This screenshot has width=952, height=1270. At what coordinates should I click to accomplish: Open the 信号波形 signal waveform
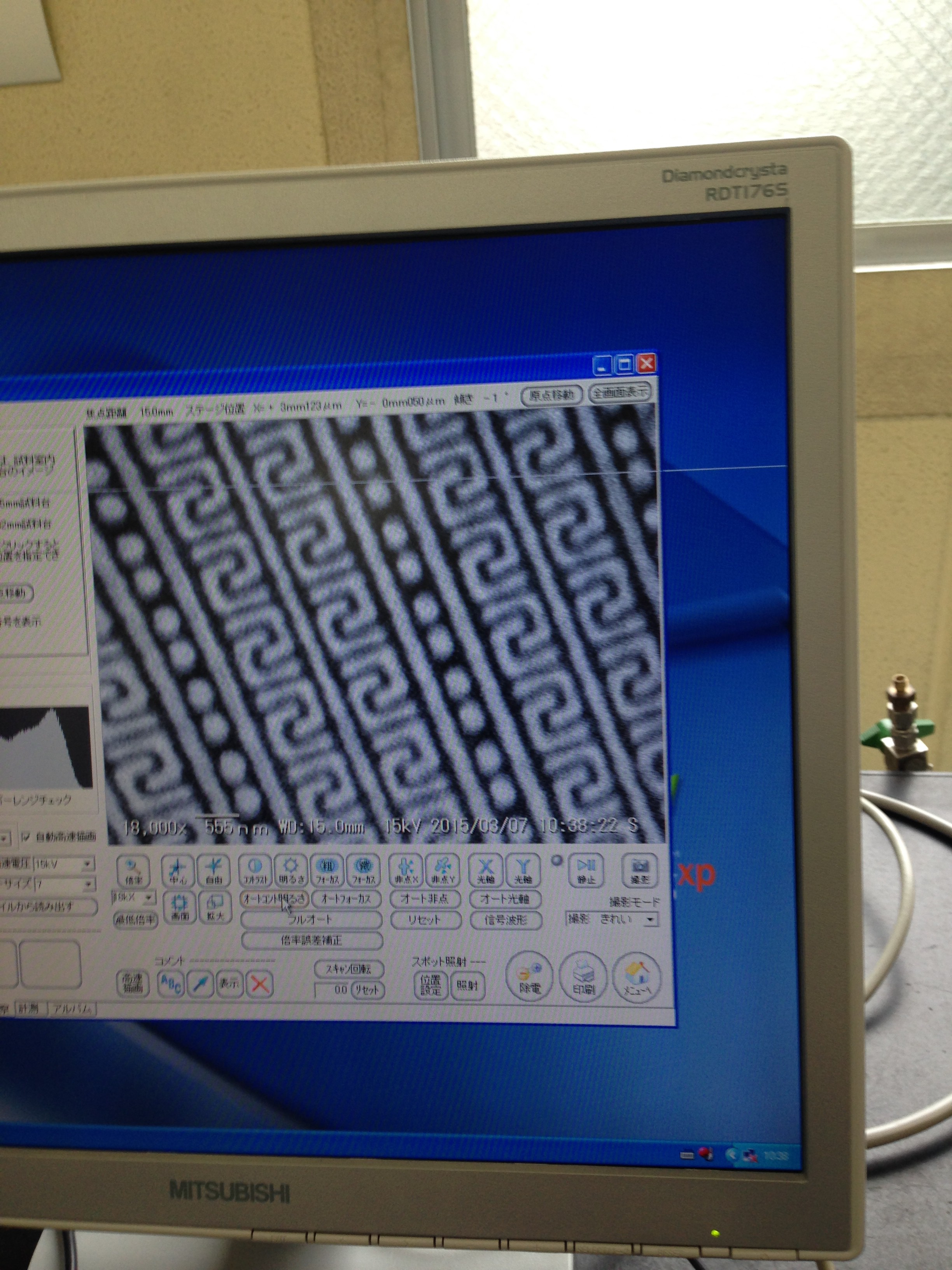506,920
